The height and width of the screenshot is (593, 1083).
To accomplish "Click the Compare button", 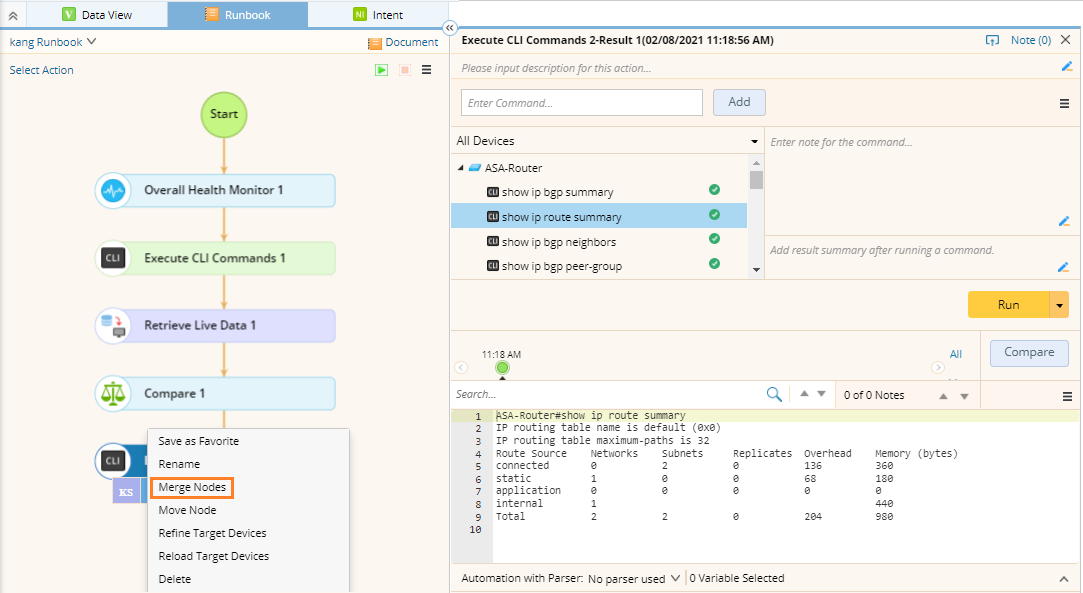I will coord(1029,352).
